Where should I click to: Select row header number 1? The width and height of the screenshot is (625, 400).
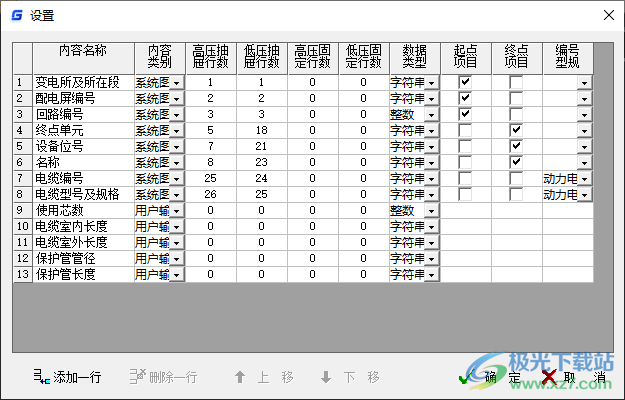[22, 82]
